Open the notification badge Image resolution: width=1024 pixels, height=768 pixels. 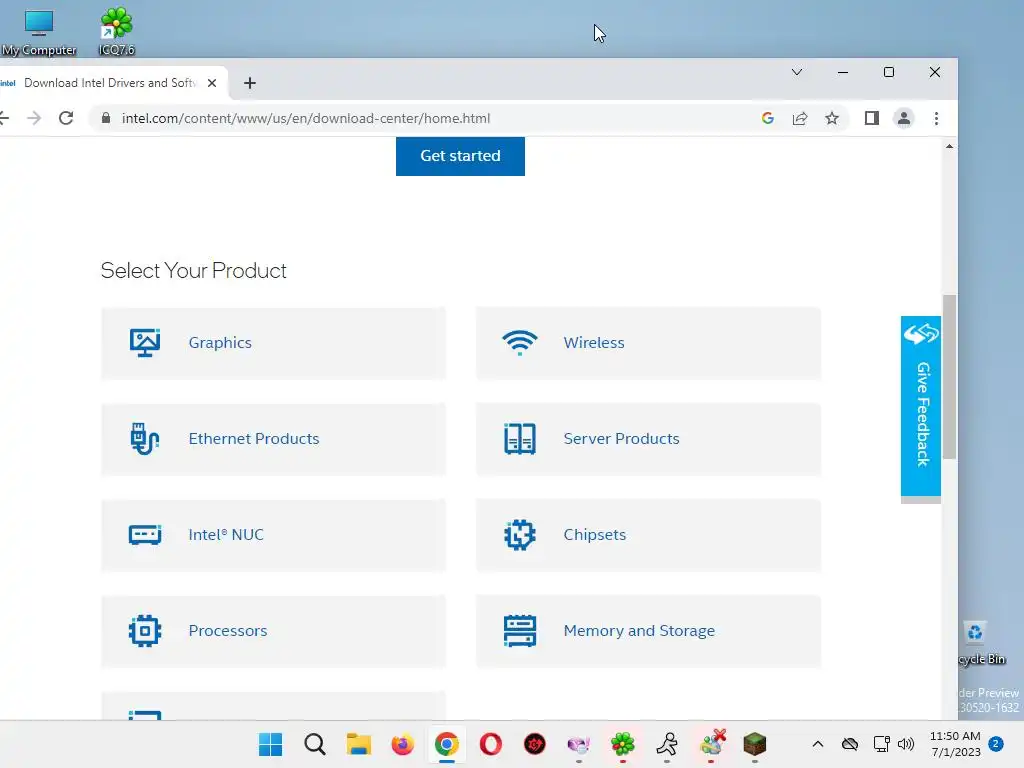(996, 744)
